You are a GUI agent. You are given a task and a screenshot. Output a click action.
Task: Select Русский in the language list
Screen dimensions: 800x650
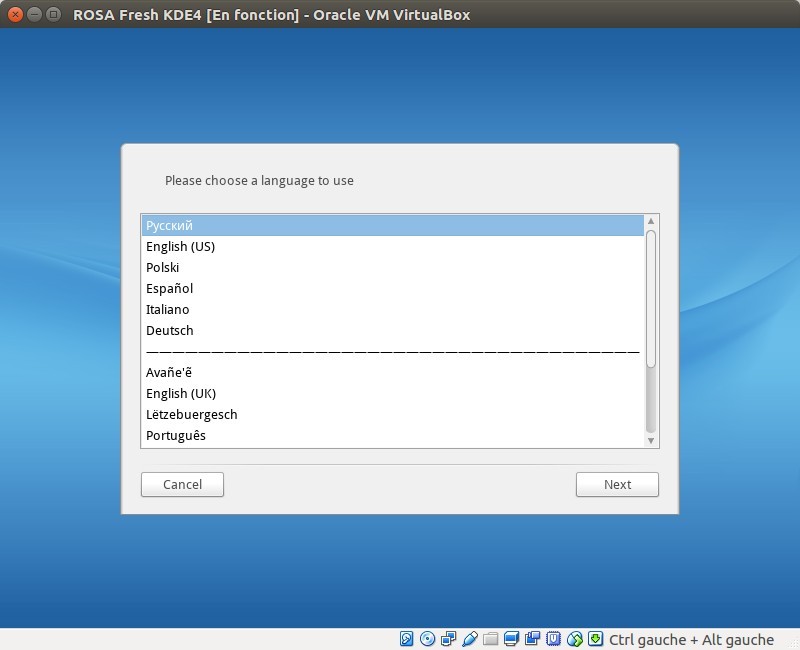tap(392, 225)
